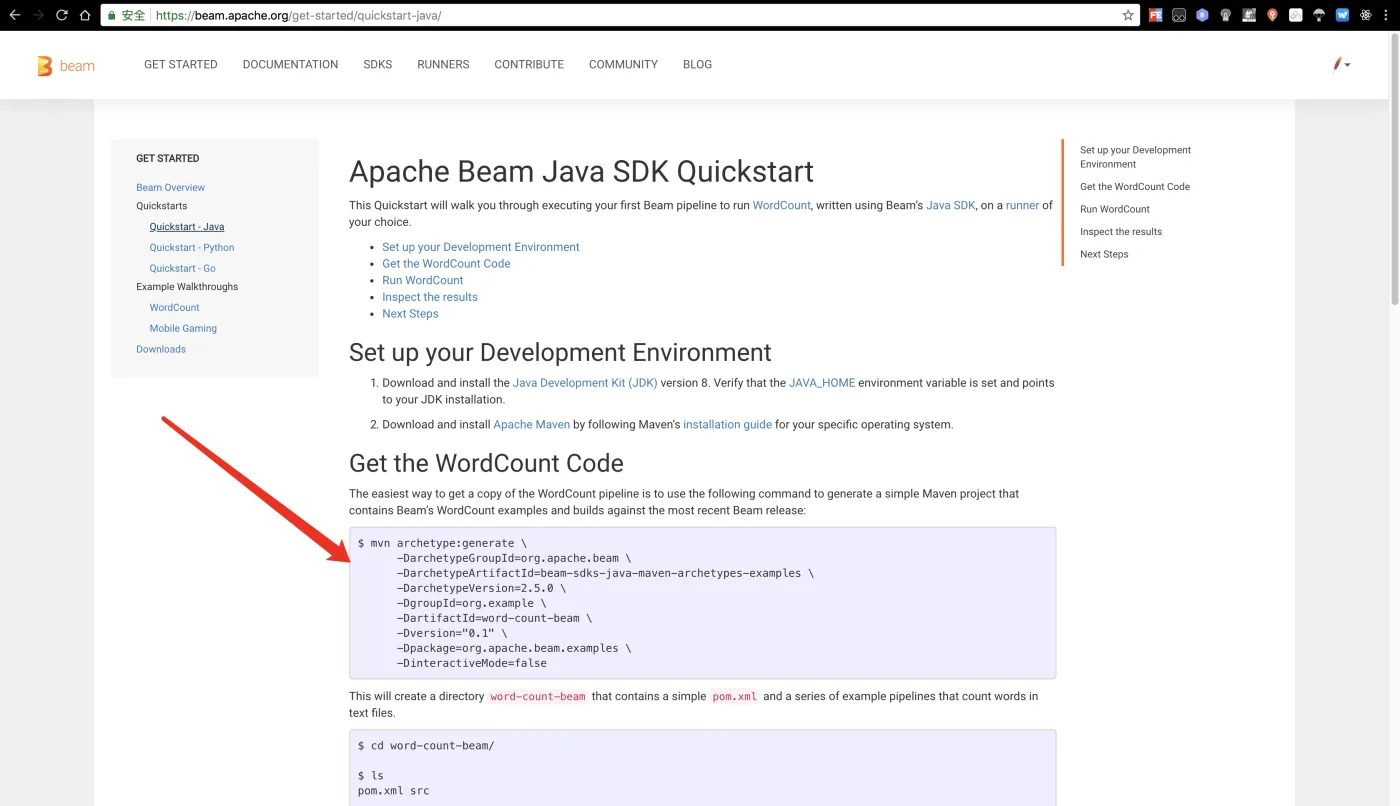Open the Chrome three-dot menu
Image resolution: width=1400 pixels, height=806 pixels.
point(1387,15)
